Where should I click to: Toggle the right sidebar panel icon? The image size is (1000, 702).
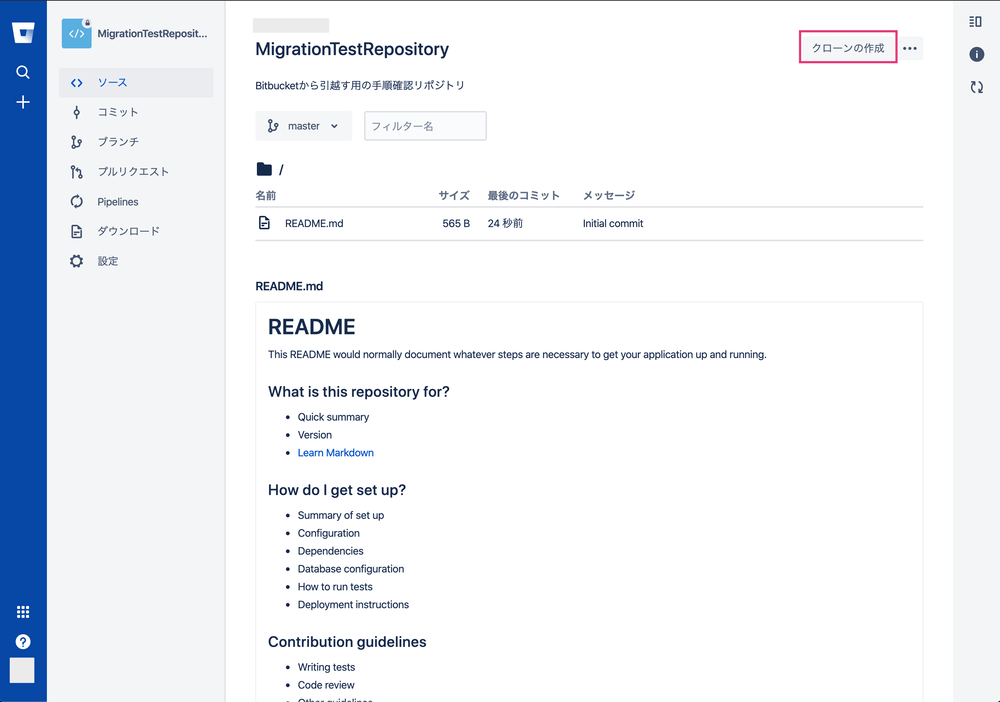(976, 21)
